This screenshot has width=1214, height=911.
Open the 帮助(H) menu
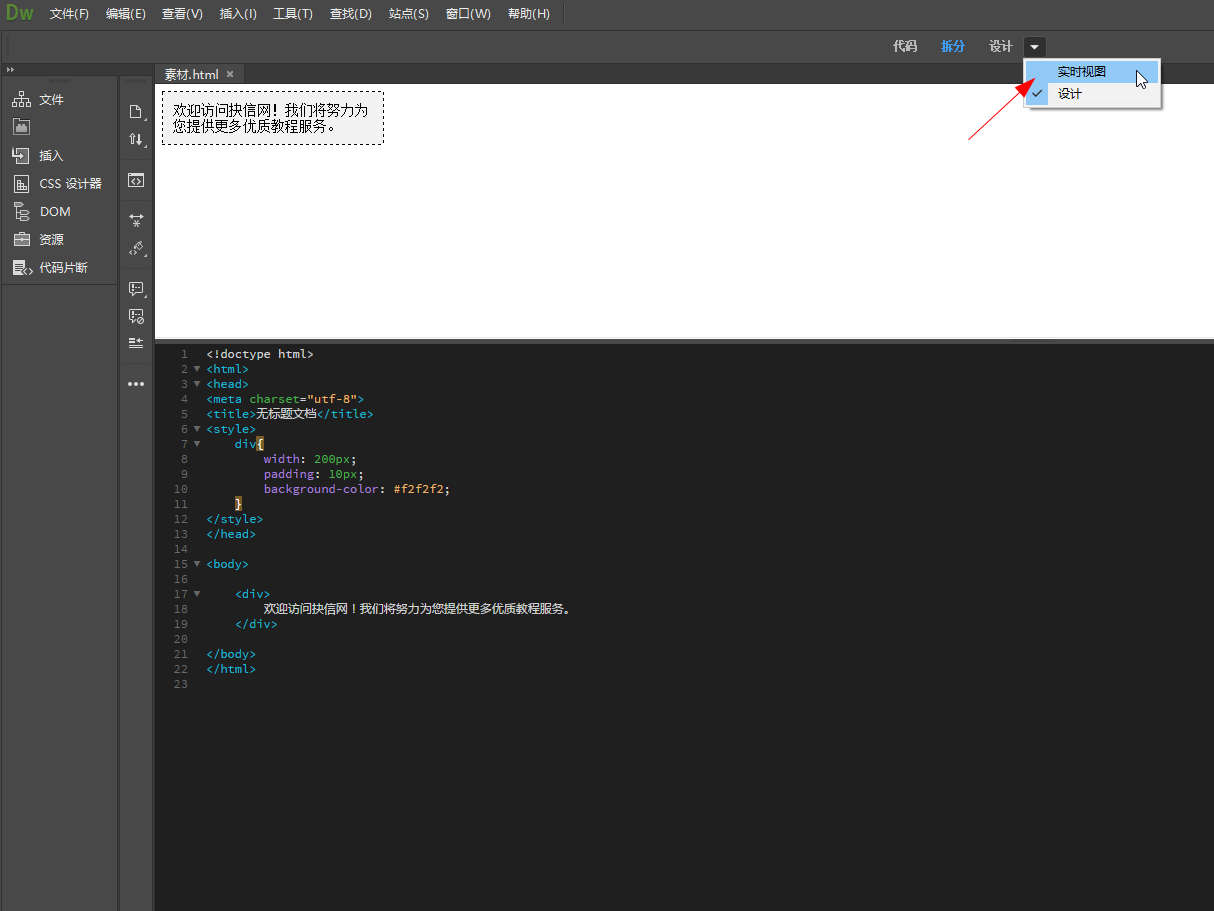pyautogui.click(x=529, y=14)
